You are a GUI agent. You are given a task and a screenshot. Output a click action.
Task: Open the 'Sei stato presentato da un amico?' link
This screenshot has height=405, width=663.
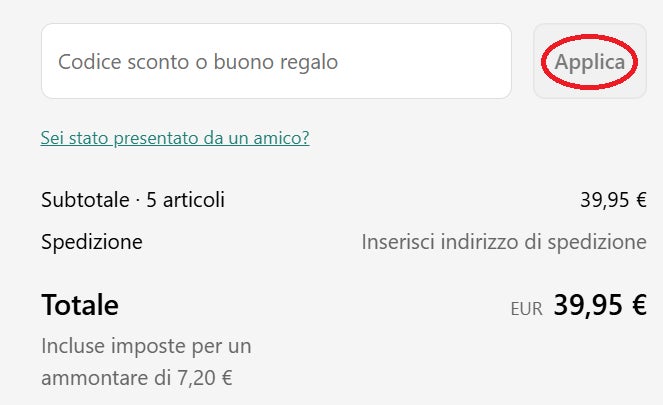coord(175,138)
